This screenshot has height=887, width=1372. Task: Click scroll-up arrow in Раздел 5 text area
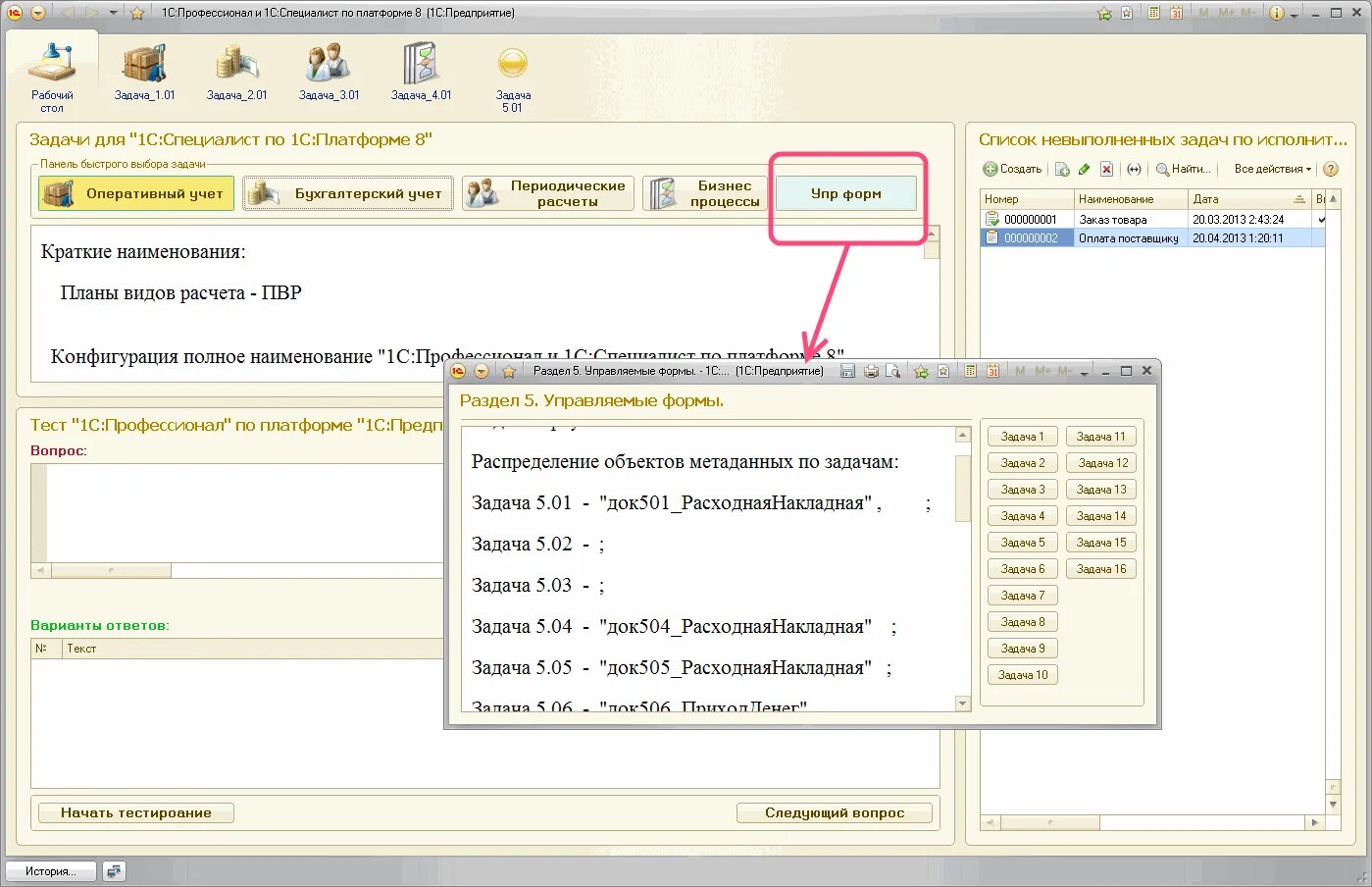[x=962, y=434]
